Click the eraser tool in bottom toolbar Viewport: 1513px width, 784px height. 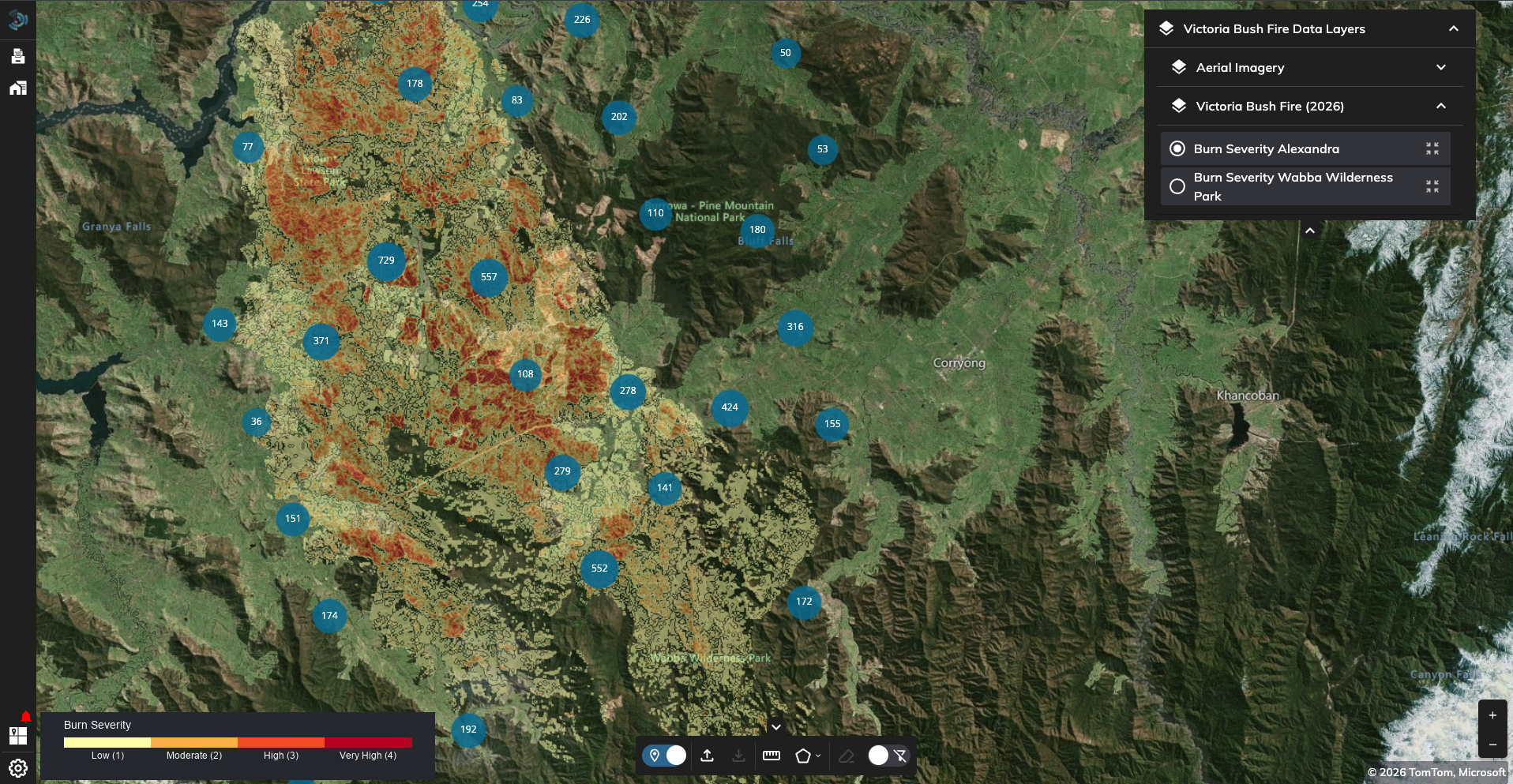coord(847,756)
